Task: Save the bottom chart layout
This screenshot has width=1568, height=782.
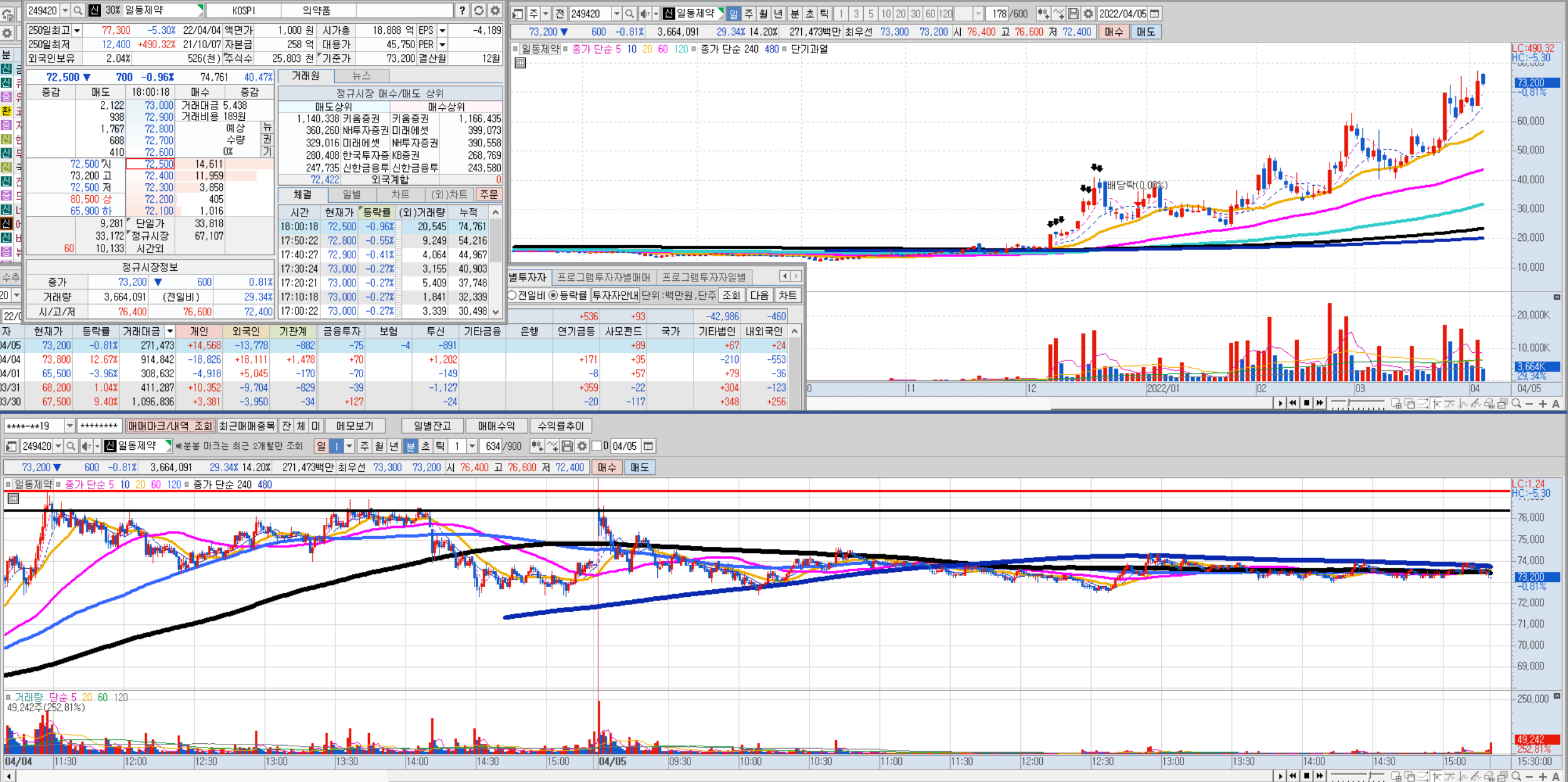Action: point(567,446)
